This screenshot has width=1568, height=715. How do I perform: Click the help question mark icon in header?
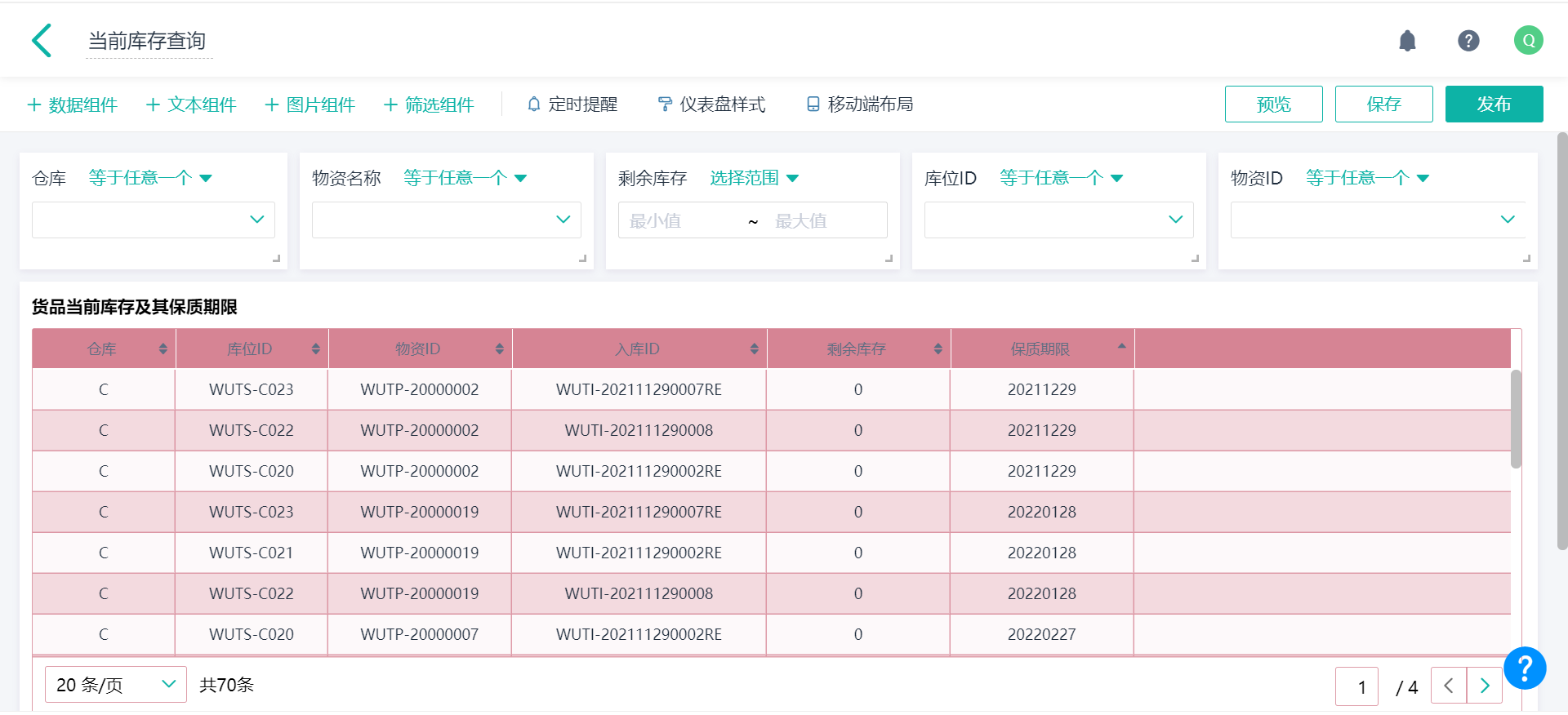[1468, 41]
